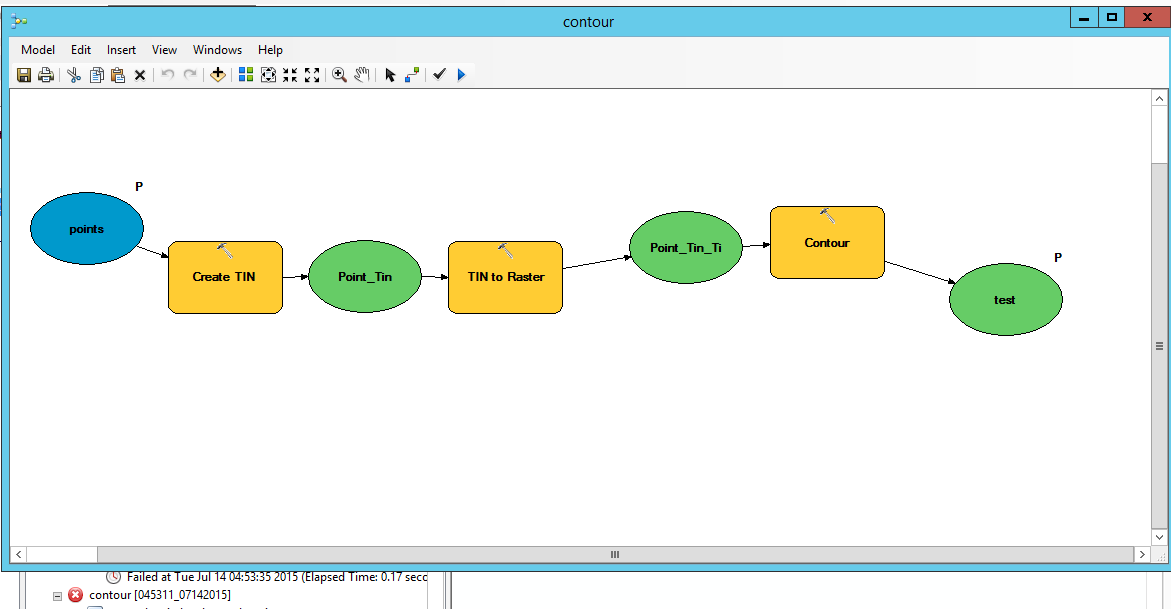Cut the selection with the scissors icon
Image resolution: width=1171 pixels, height=609 pixels.
pyautogui.click(x=74, y=75)
